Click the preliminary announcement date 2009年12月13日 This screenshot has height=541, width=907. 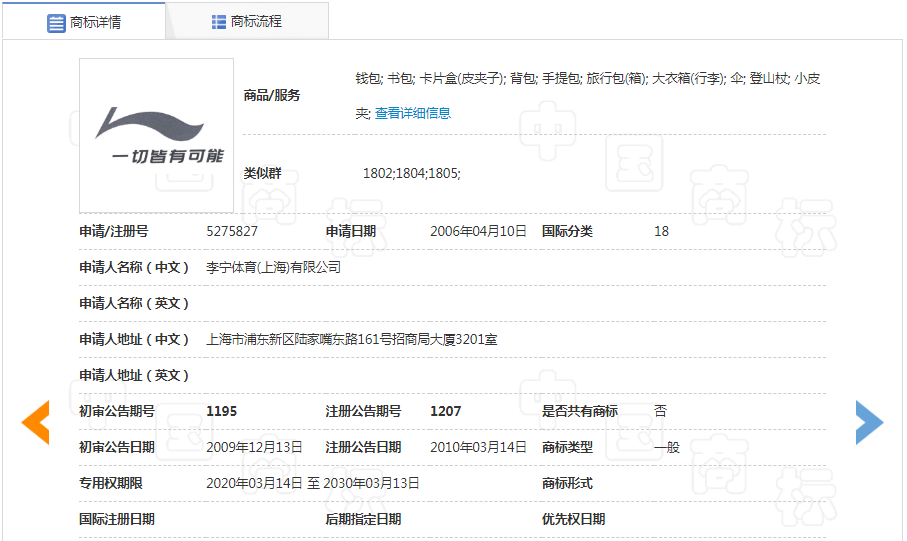[x=254, y=447]
